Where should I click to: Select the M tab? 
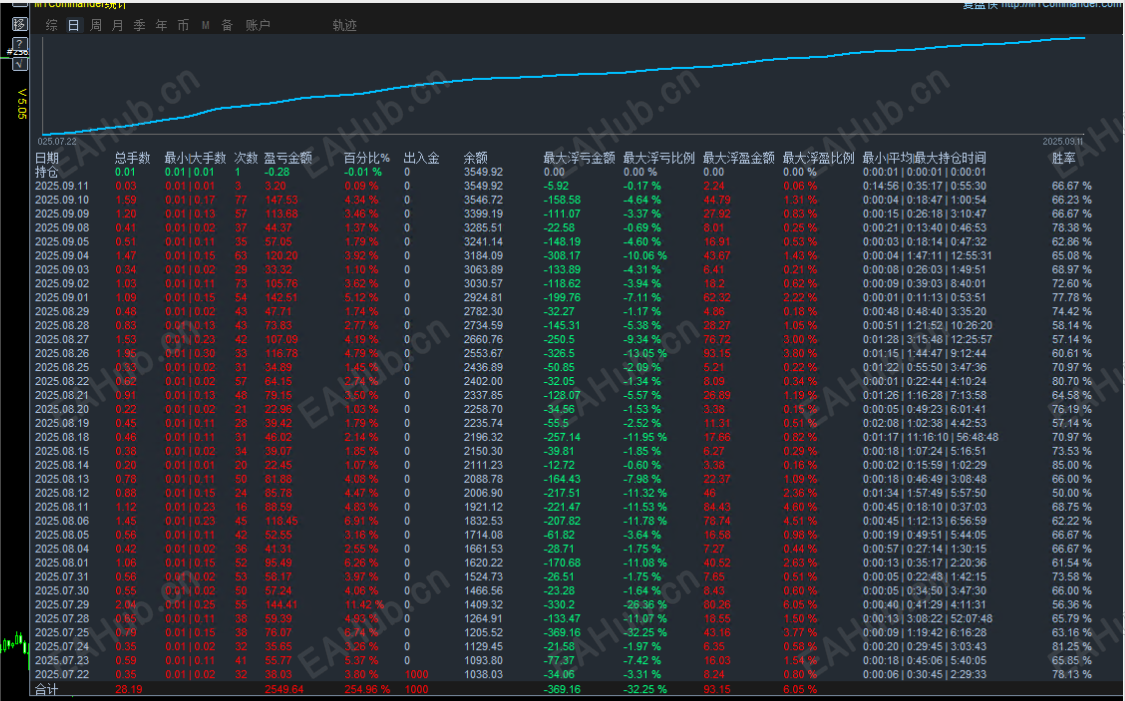205,25
